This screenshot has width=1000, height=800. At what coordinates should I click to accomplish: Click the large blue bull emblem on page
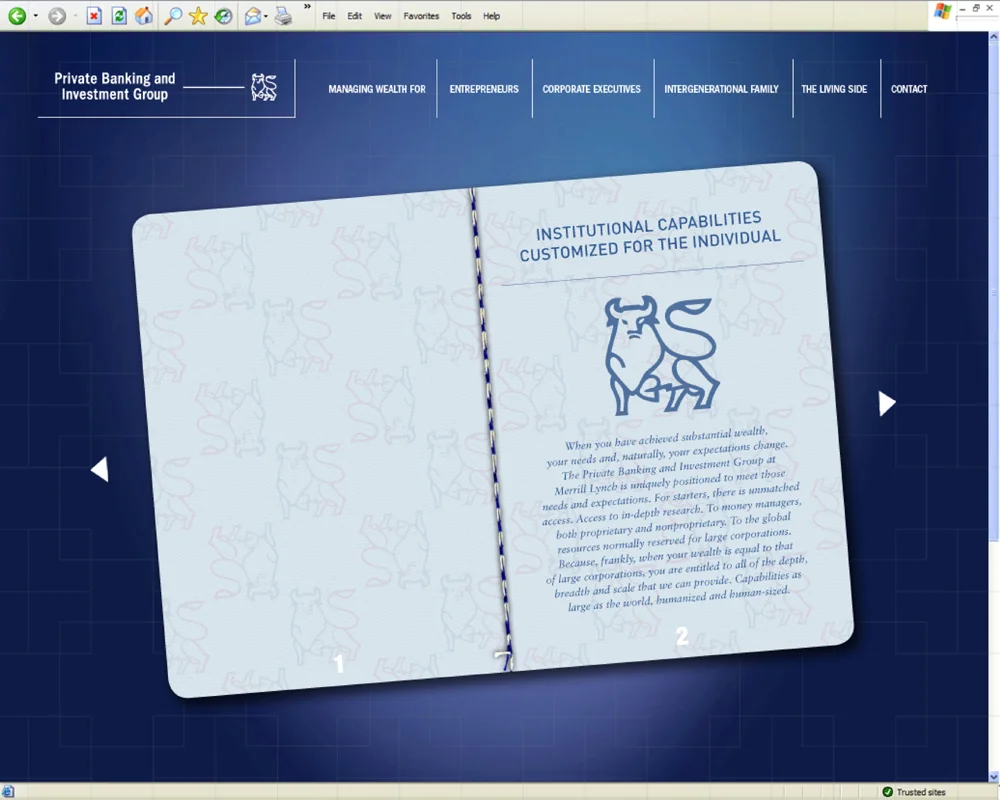(x=662, y=355)
